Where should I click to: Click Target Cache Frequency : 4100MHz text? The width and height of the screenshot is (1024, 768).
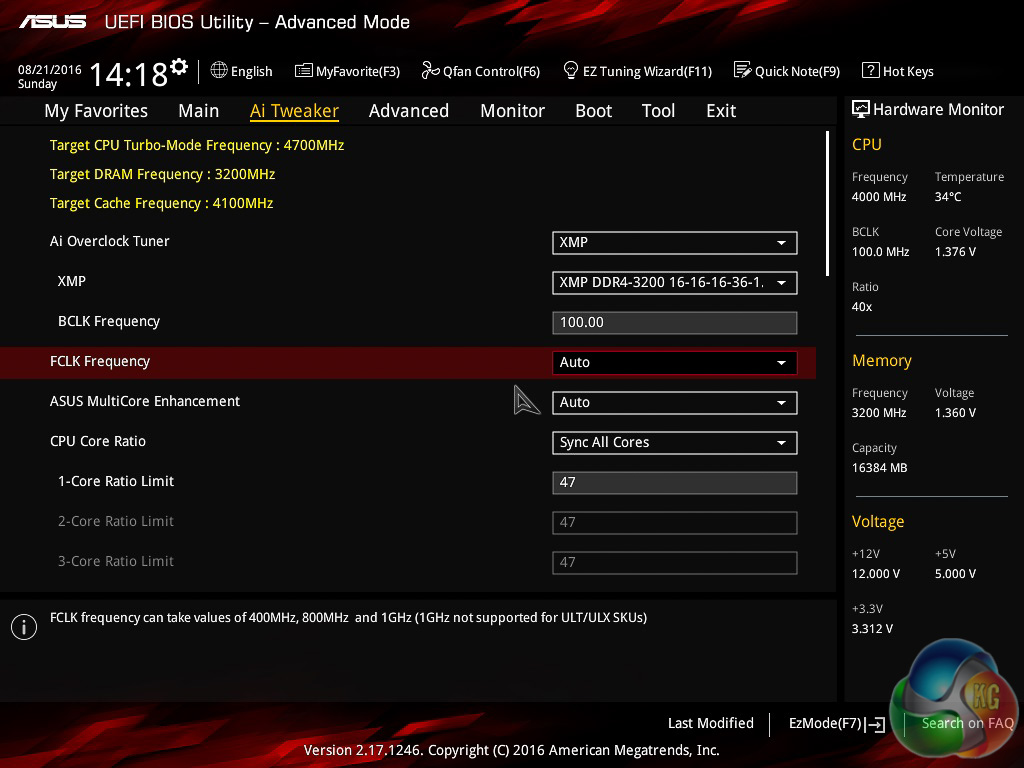click(161, 203)
